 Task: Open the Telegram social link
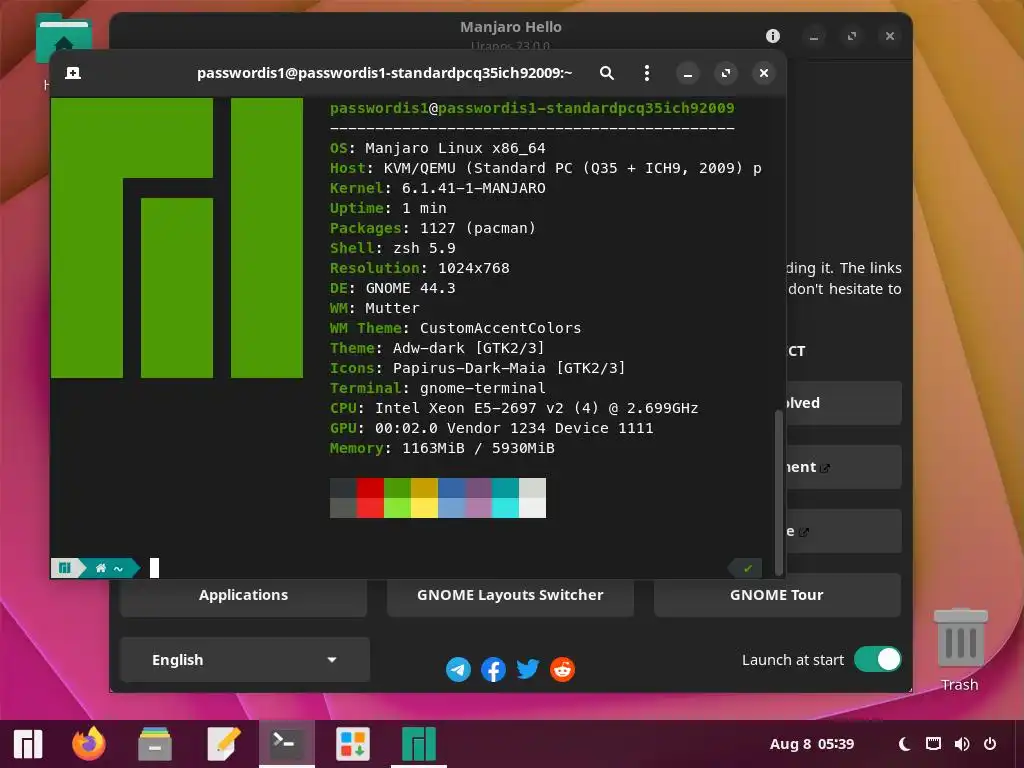click(458, 669)
